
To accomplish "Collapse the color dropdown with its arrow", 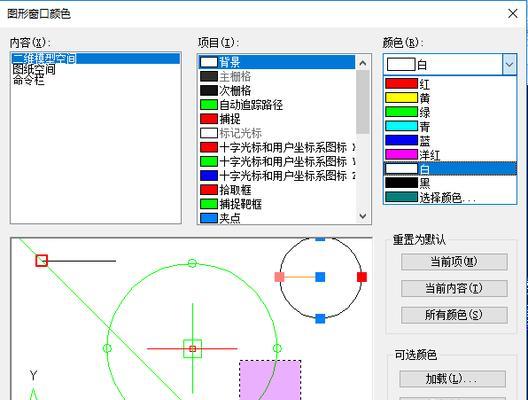I will click(x=509, y=64).
